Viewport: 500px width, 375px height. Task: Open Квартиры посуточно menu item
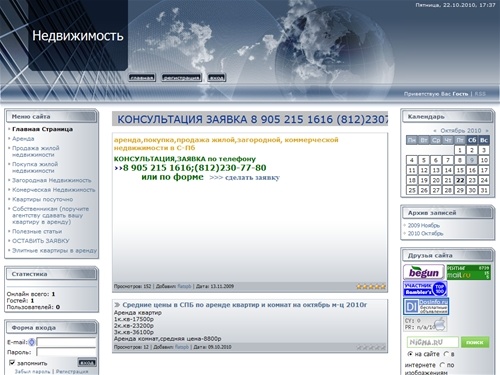(x=42, y=199)
